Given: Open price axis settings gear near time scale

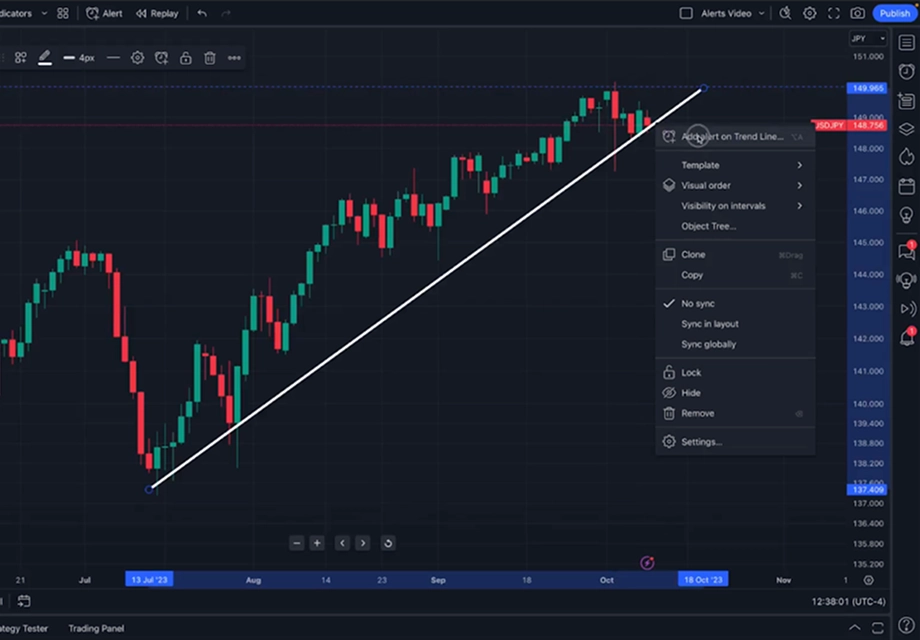Looking at the screenshot, I should (869, 580).
